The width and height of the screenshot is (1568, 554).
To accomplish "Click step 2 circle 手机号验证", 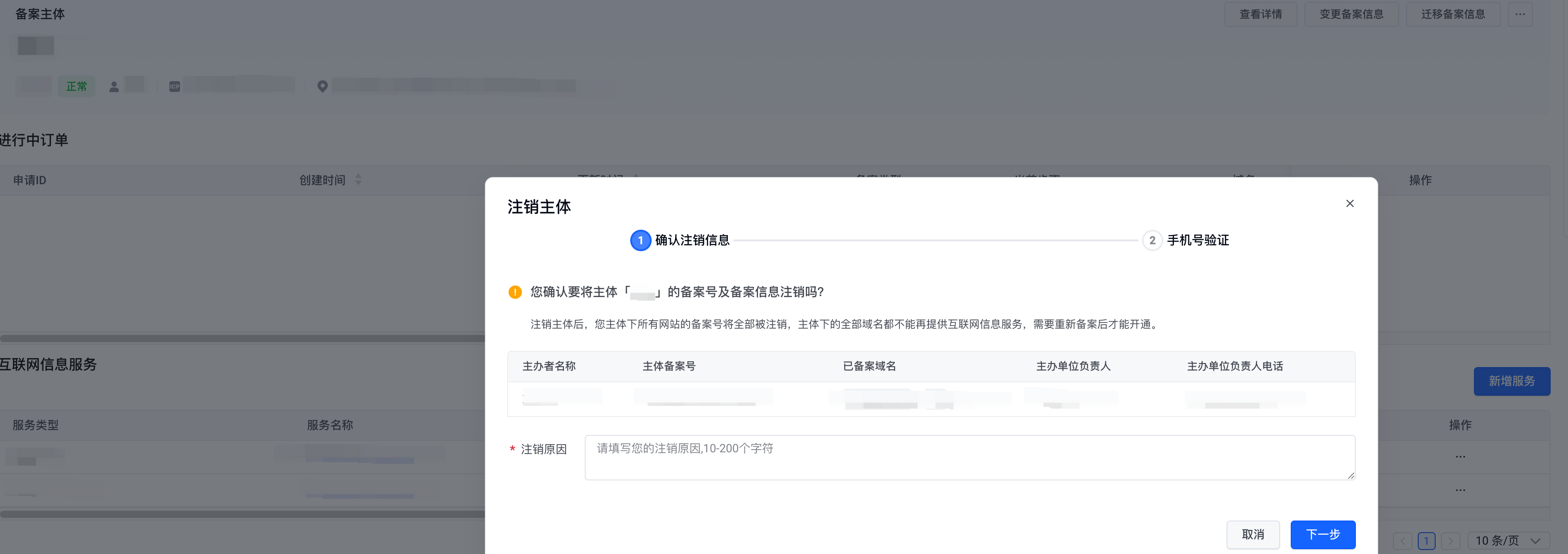I will (1152, 240).
